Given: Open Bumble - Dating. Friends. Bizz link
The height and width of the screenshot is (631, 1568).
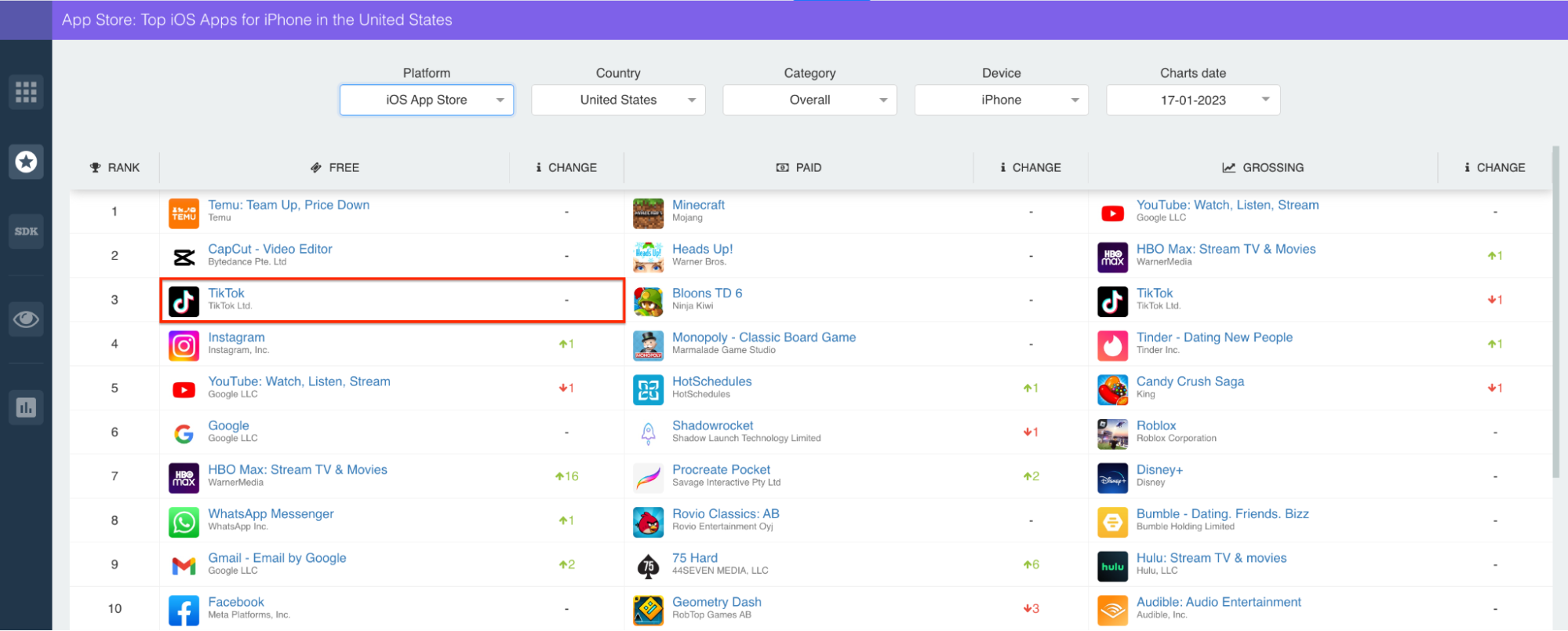Looking at the screenshot, I should [1222, 514].
